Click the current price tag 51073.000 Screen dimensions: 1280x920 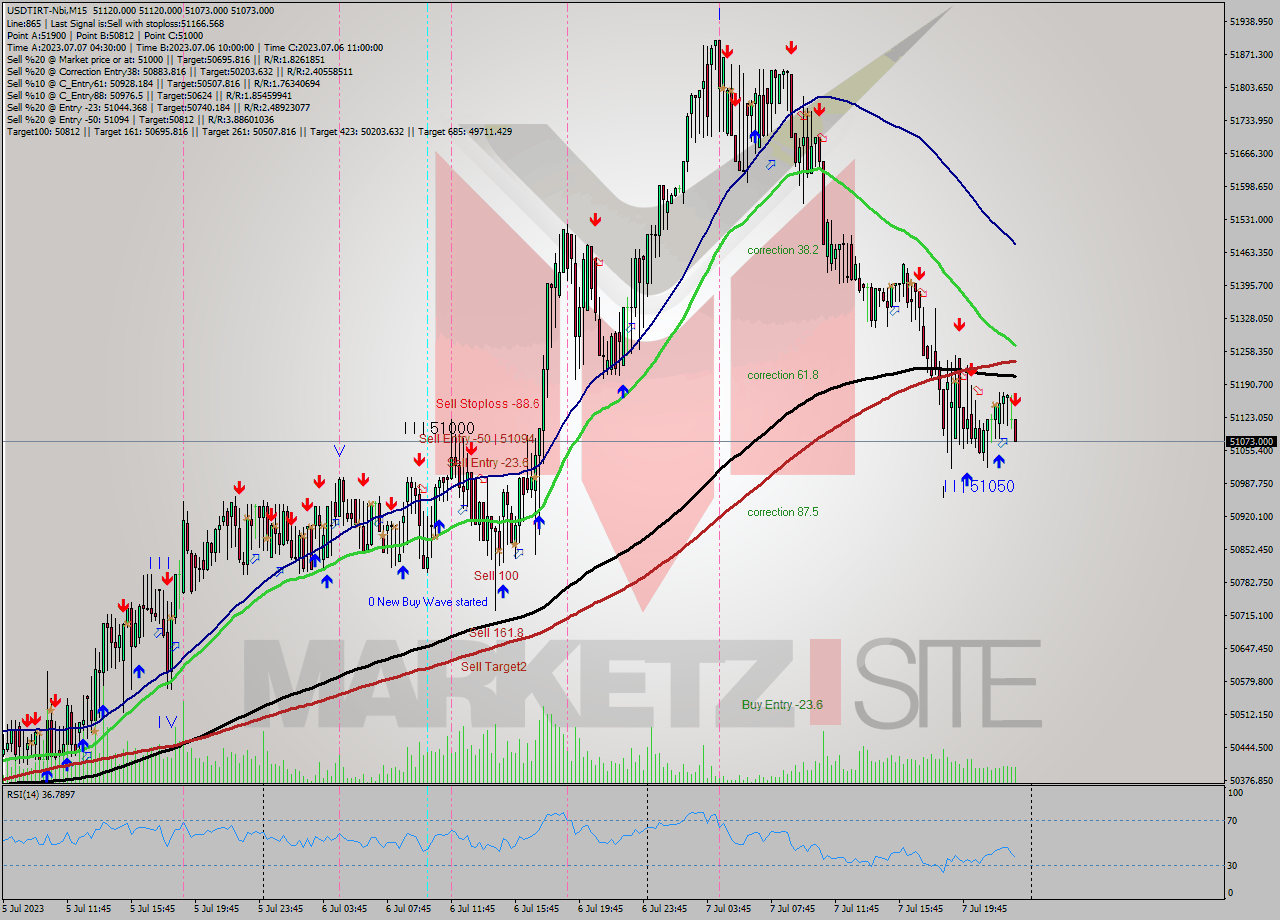point(1251,441)
